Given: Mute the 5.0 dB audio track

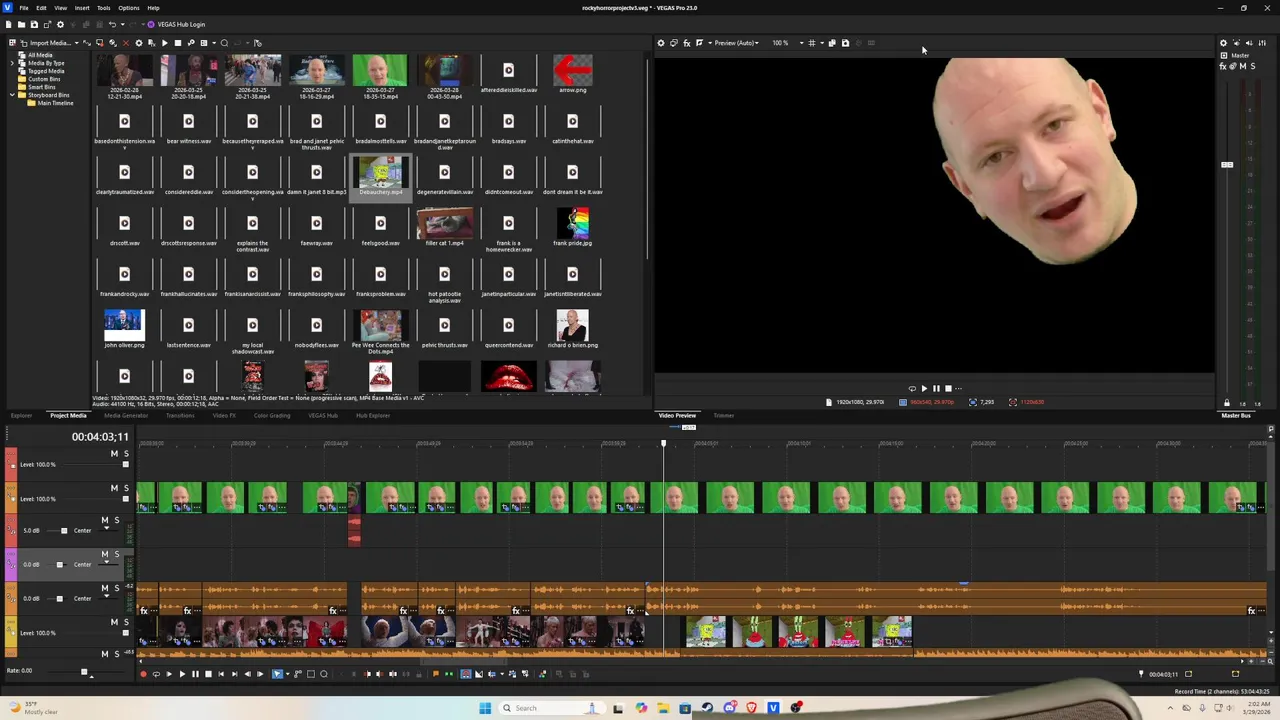Looking at the screenshot, I should [x=105, y=520].
